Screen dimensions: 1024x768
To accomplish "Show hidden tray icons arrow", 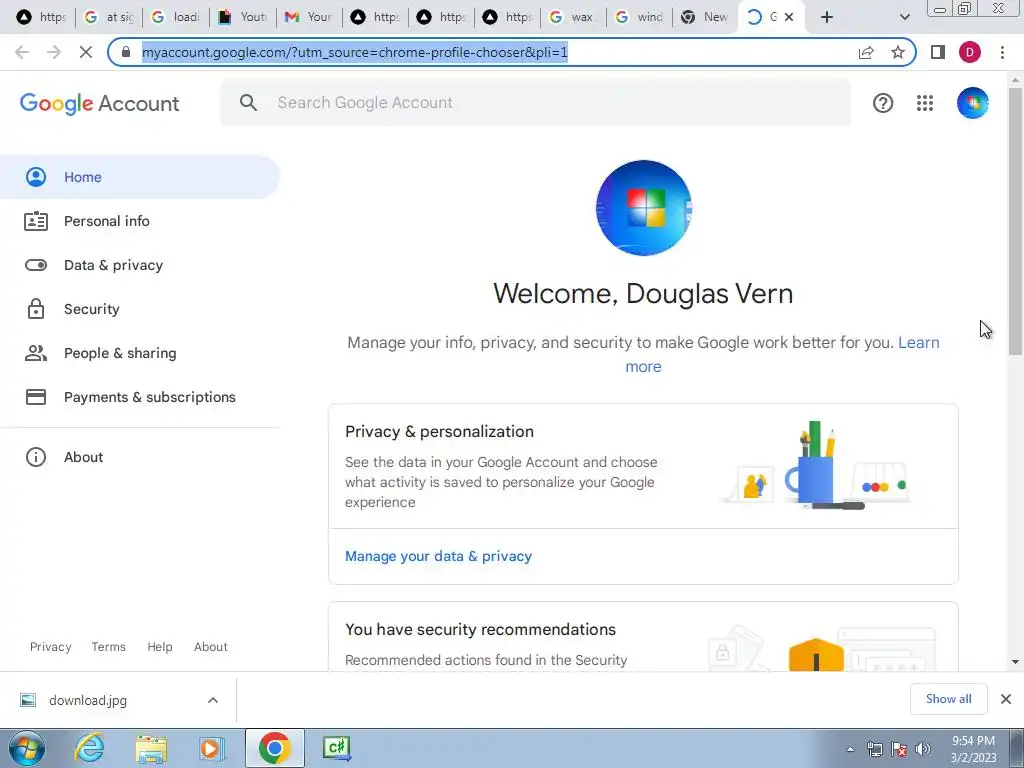I will (850, 750).
